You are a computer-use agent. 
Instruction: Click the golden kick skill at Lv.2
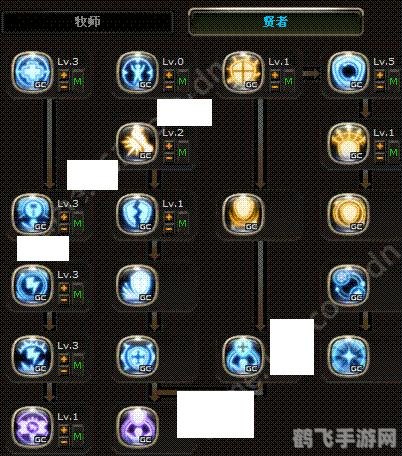(x=137, y=143)
